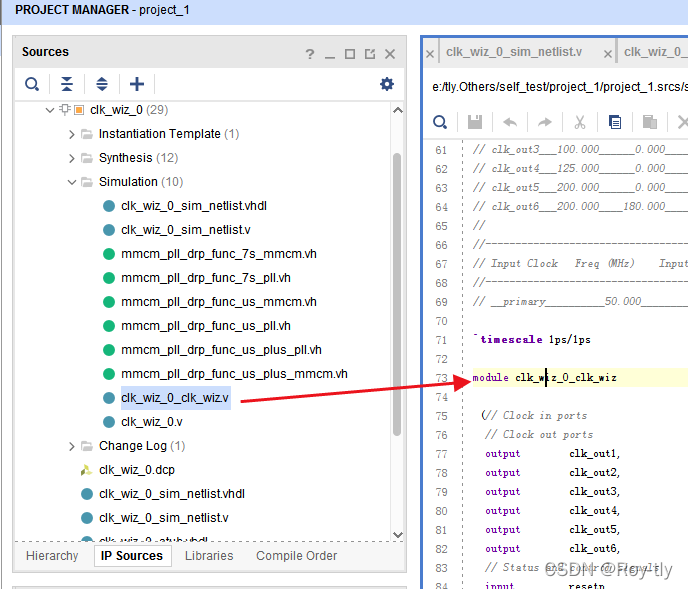This screenshot has width=688, height=589.
Task: Open Sources panel settings gear
Action: click(387, 84)
